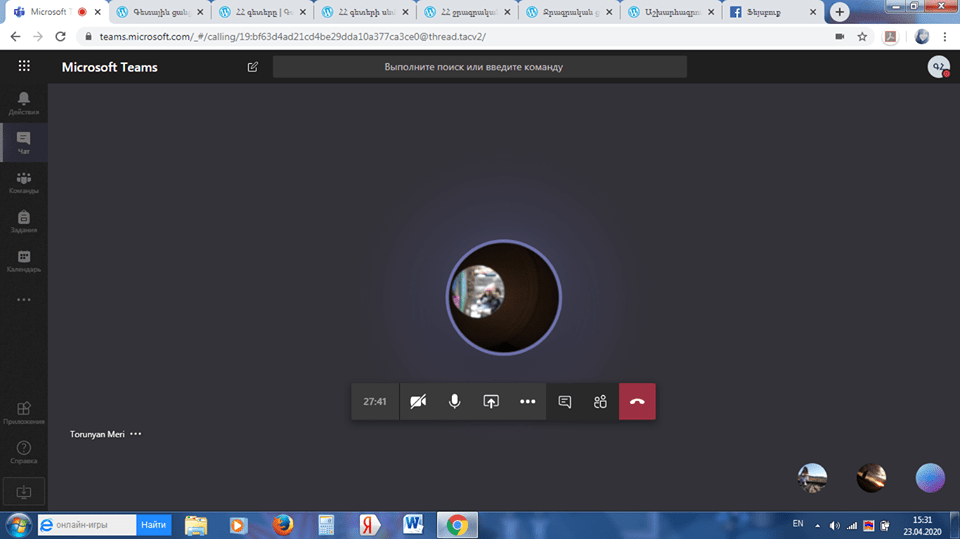Open the Activity feed in sidebar
Image resolution: width=960 pixels, height=539 pixels.
click(x=24, y=102)
